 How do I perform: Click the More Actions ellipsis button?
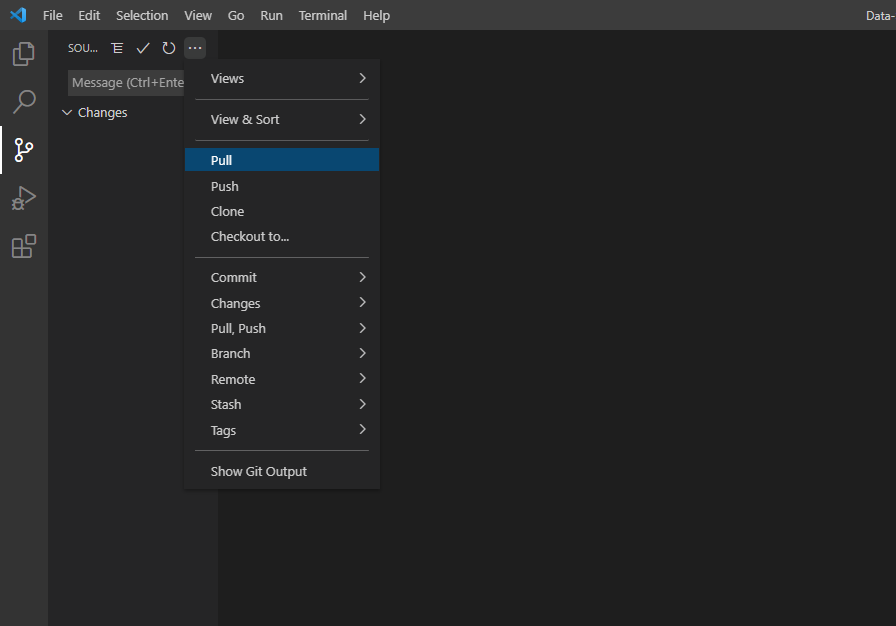click(x=195, y=48)
